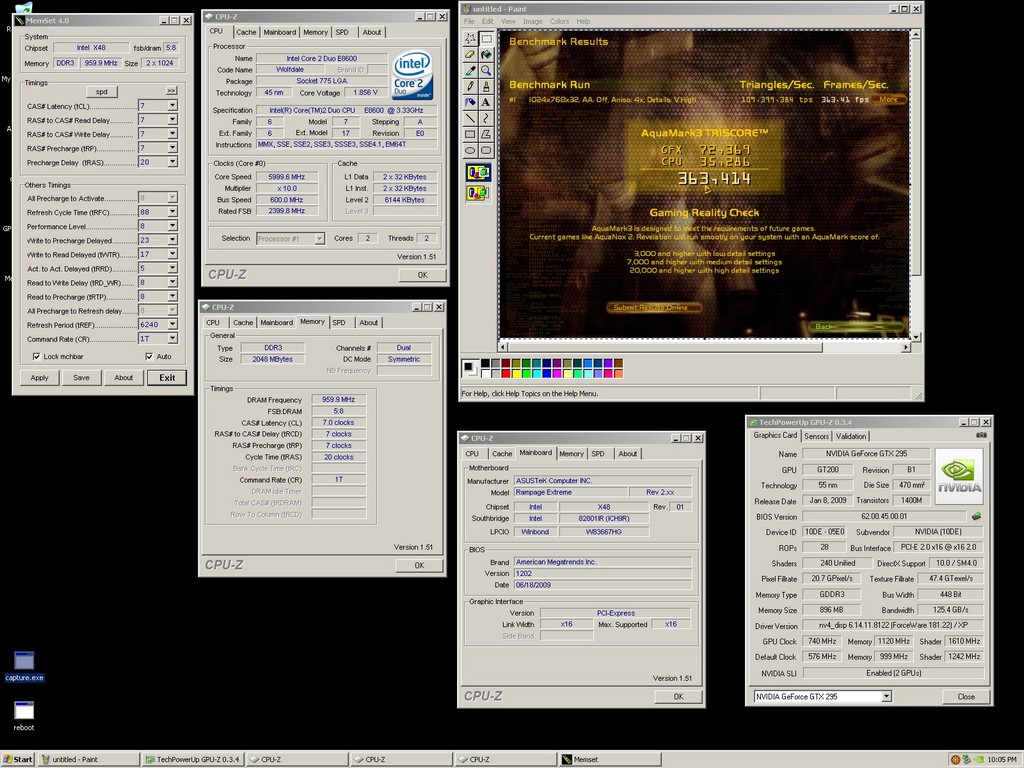Select the Free-Form Select tool in Paint

click(470, 39)
